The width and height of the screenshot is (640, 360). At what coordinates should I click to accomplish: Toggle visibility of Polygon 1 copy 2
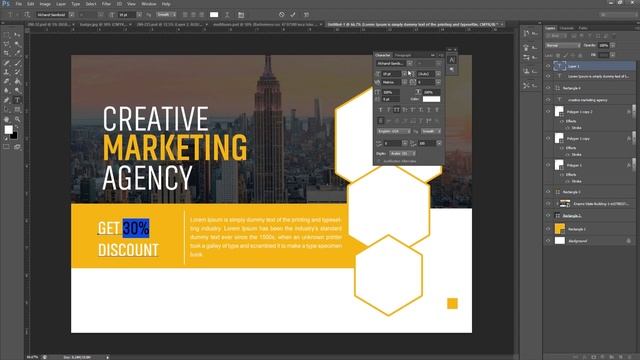(x=548, y=111)
